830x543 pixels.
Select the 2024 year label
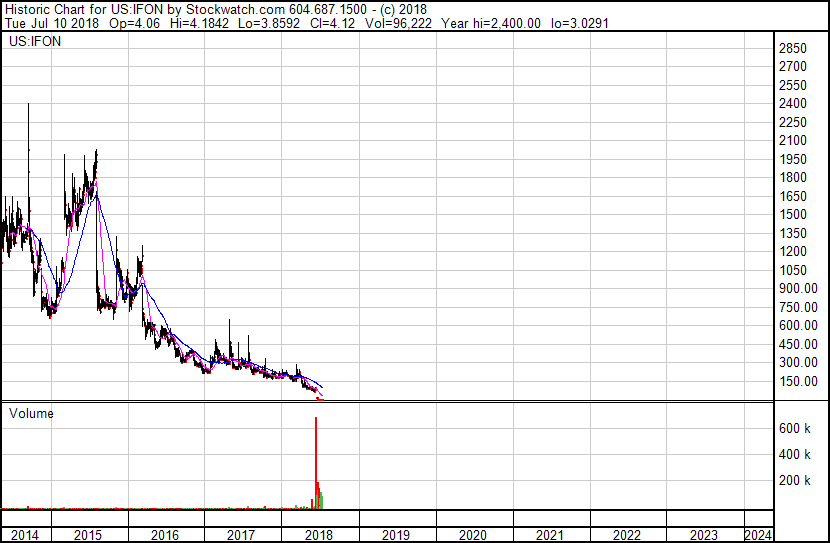(x=757, y=535)
